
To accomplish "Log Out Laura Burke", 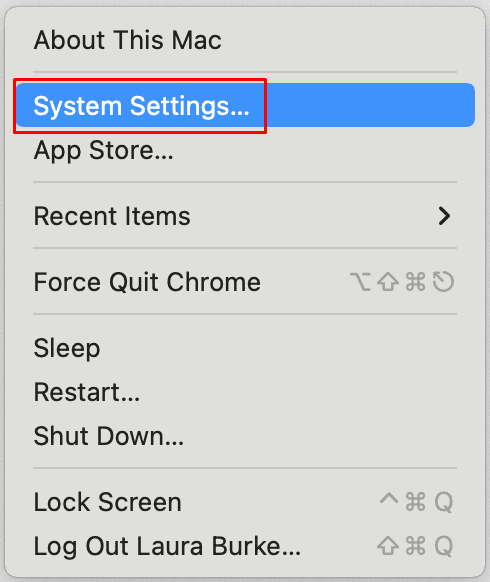I will click(245, 546).
